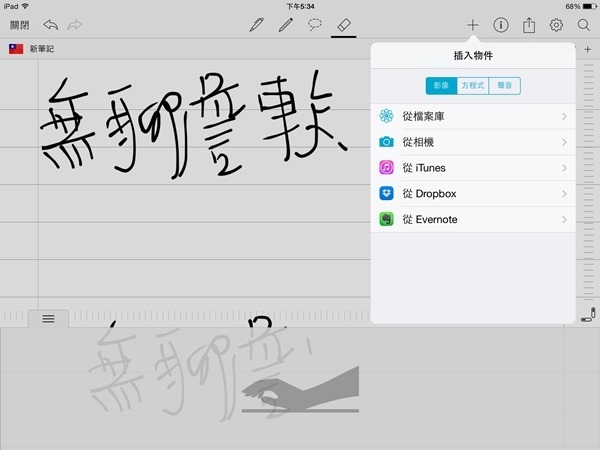Viewport: 600px width, 450px height.
Task: Open the settings gear
Action: 556,25
